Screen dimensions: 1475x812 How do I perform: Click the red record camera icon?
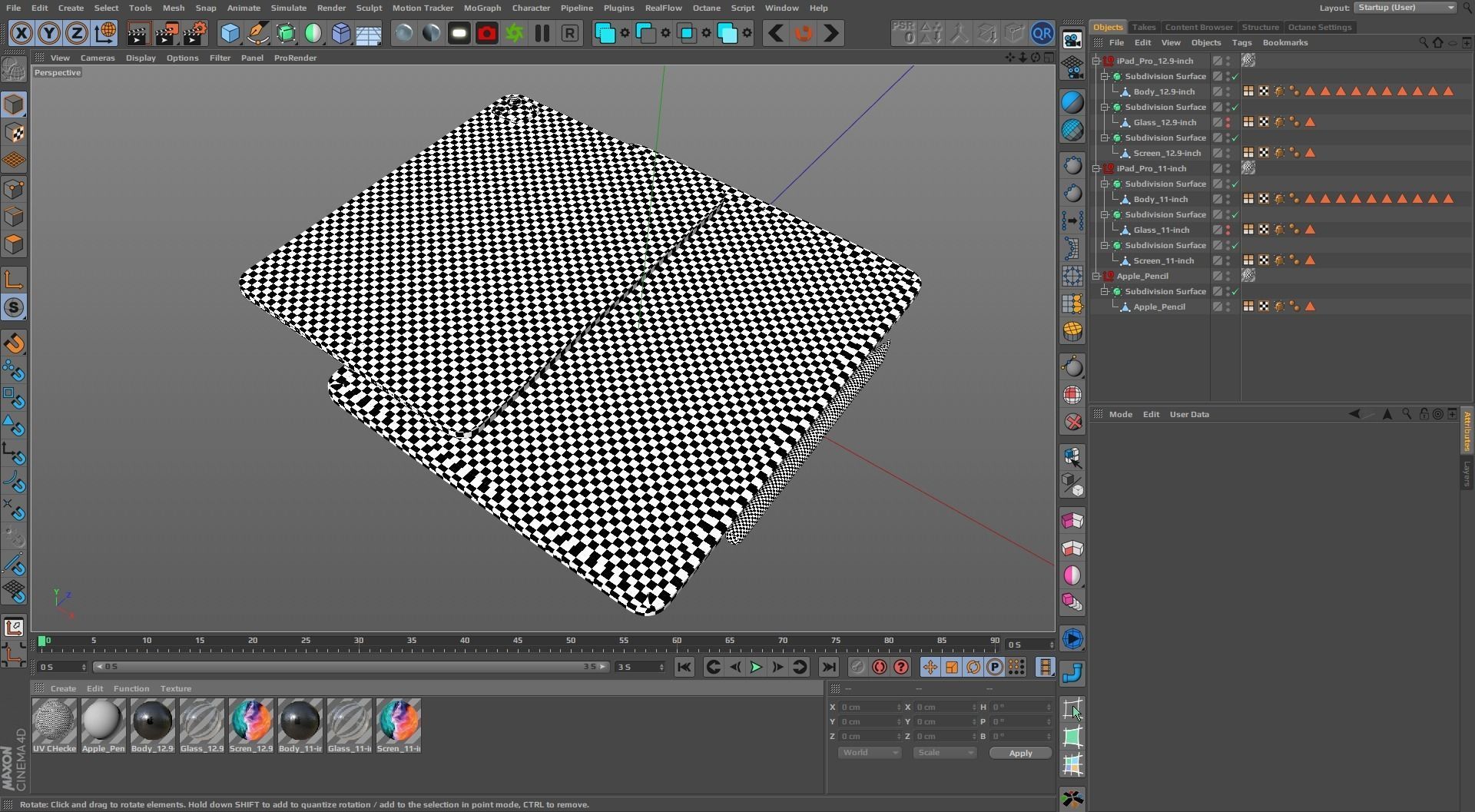click(487, 33)
